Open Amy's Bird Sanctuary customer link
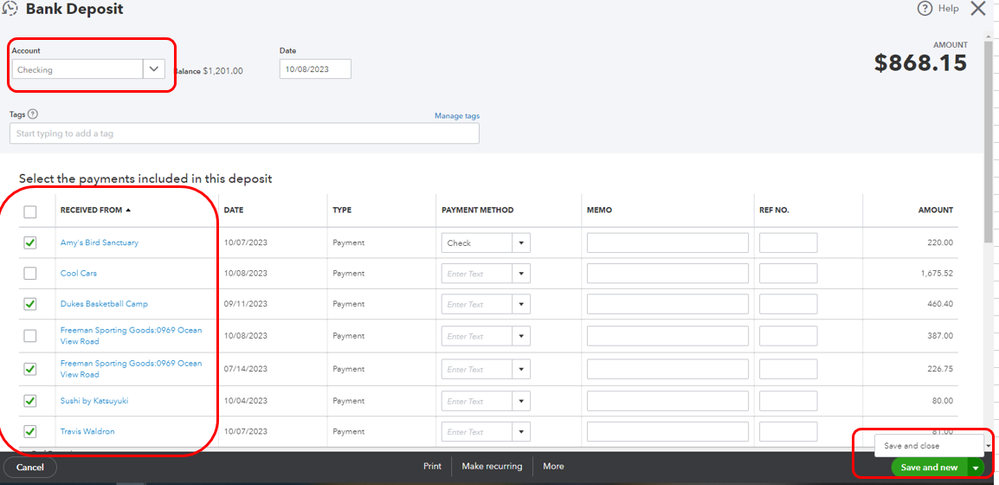This screenshot has width=999, height=485. pos(99,243)
